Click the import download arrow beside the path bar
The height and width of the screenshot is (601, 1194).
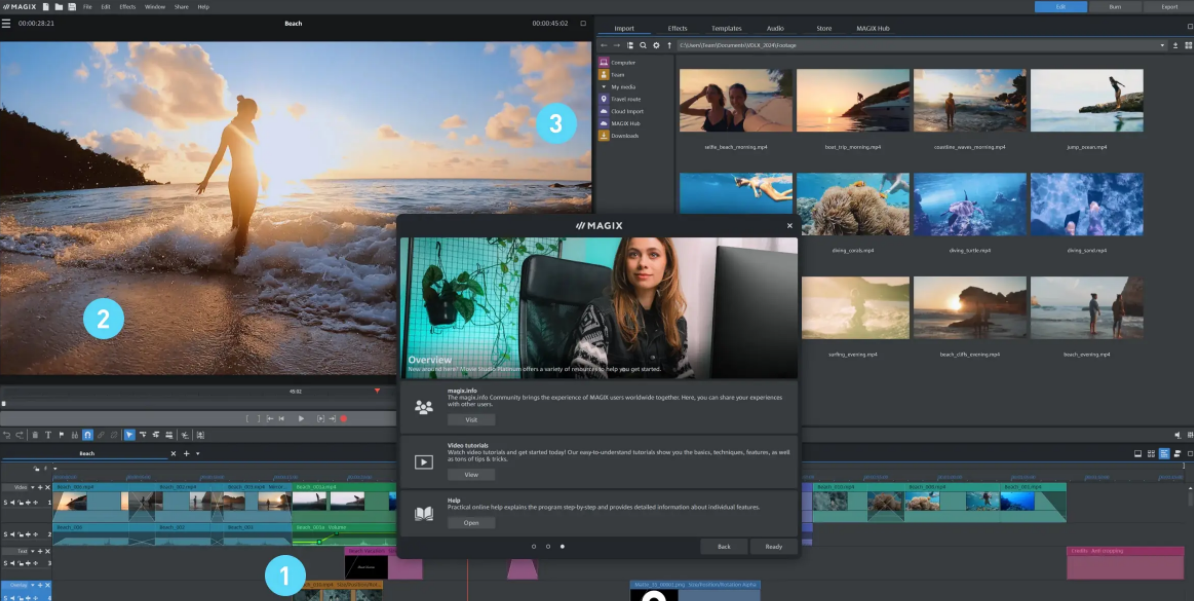[1176, 46]
